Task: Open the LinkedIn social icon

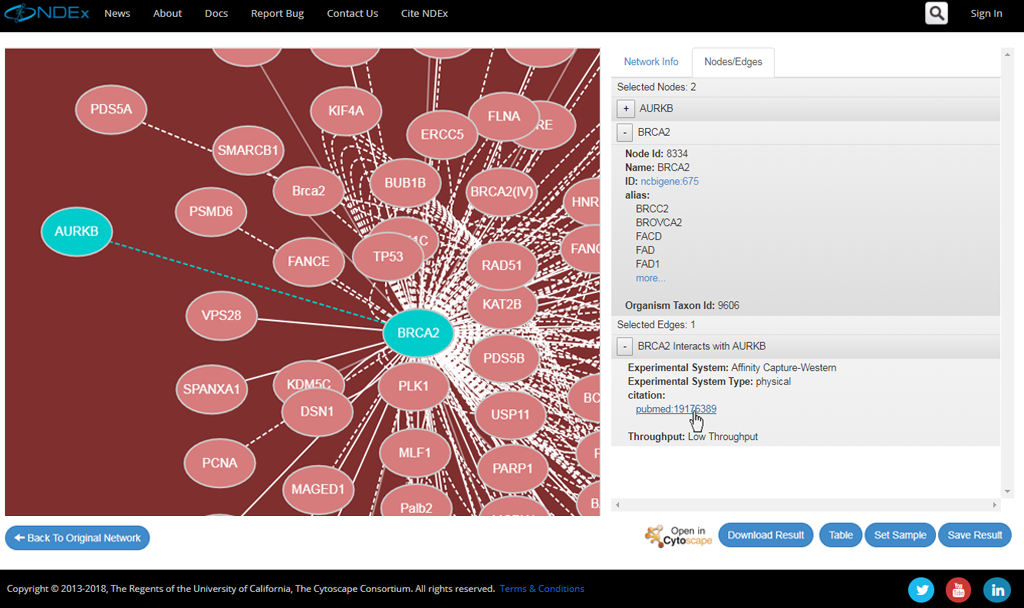Action: [x=997, y=590]
